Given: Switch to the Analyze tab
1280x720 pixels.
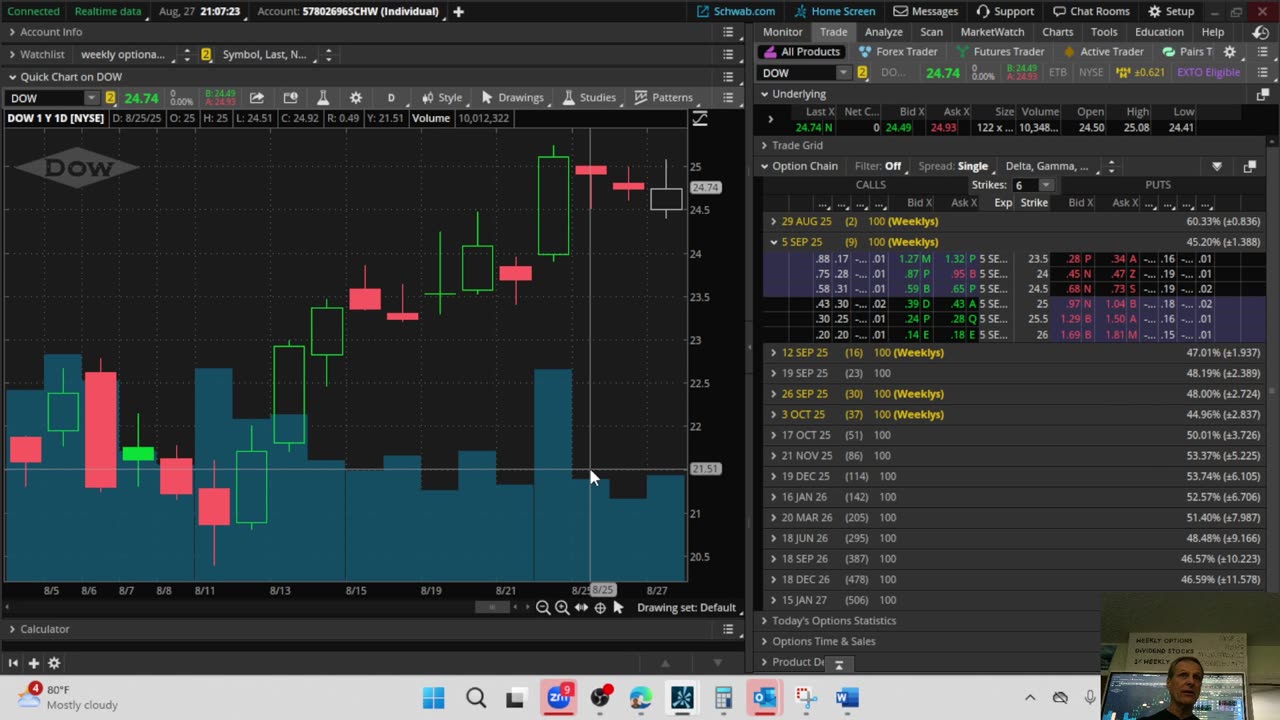Looking at the screenshot, I should (883, 32).
